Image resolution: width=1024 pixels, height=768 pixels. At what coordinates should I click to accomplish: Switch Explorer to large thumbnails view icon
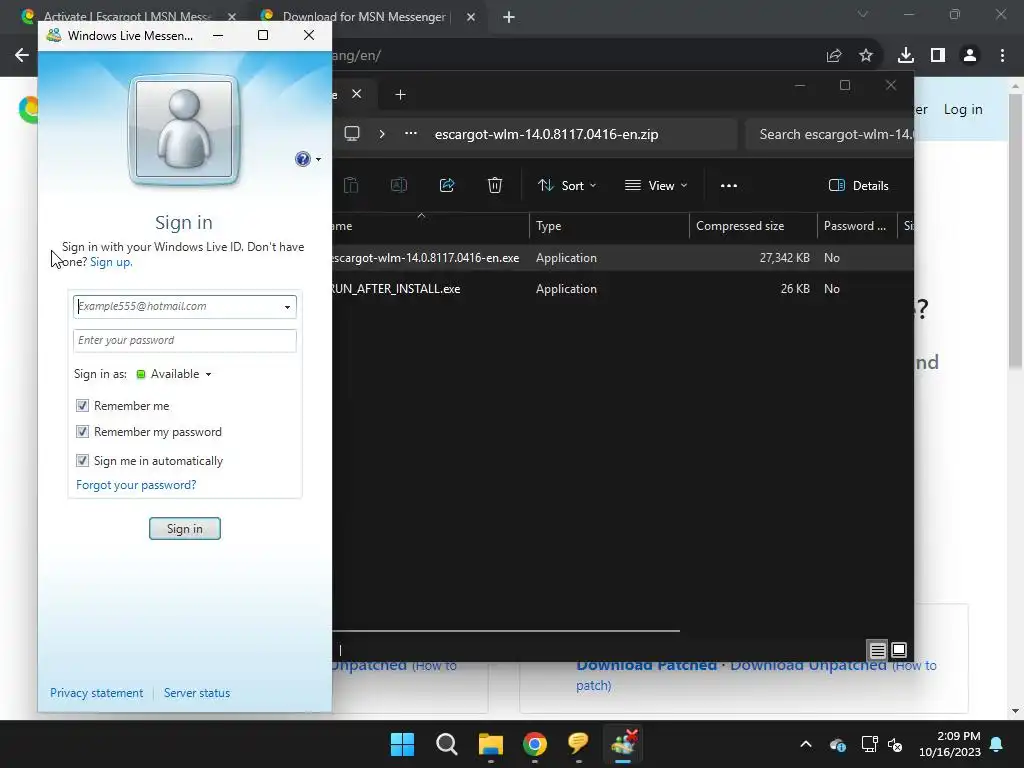(x=899, y=650)
